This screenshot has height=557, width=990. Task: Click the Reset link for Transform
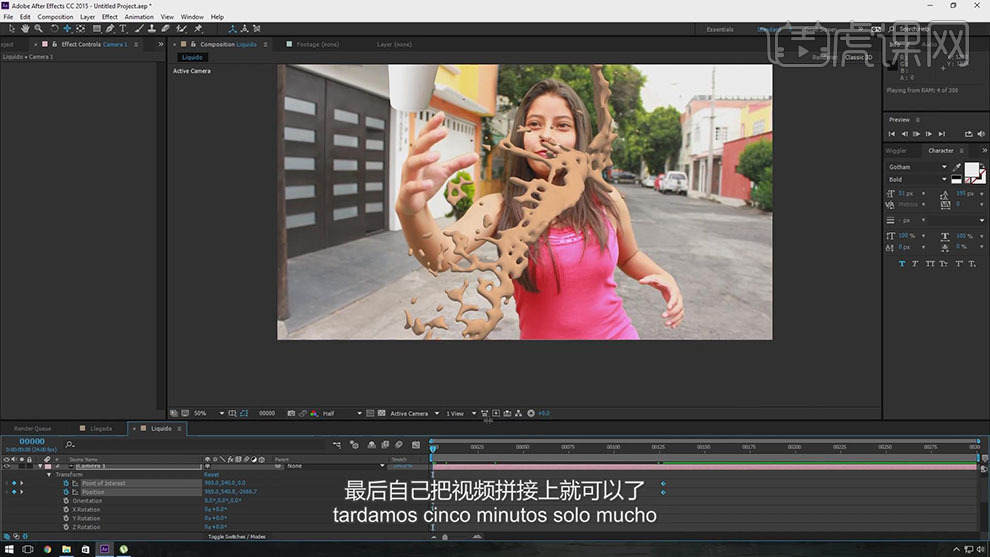pos(212,474)
